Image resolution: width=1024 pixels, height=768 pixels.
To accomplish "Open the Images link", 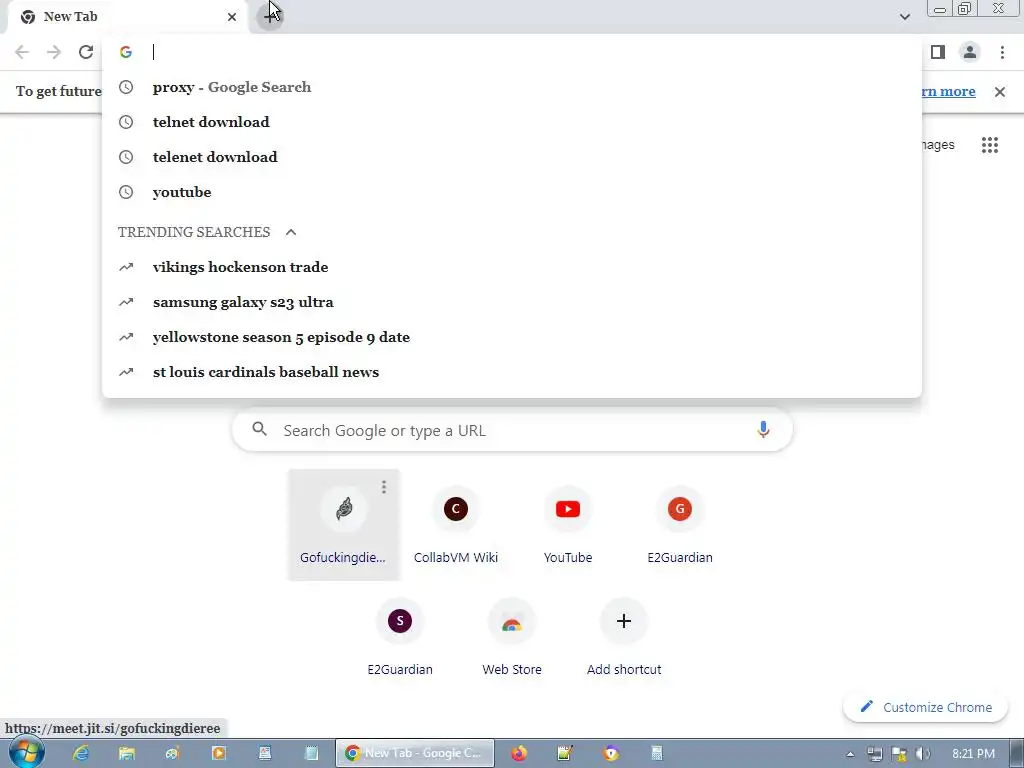I will [938, 145].
